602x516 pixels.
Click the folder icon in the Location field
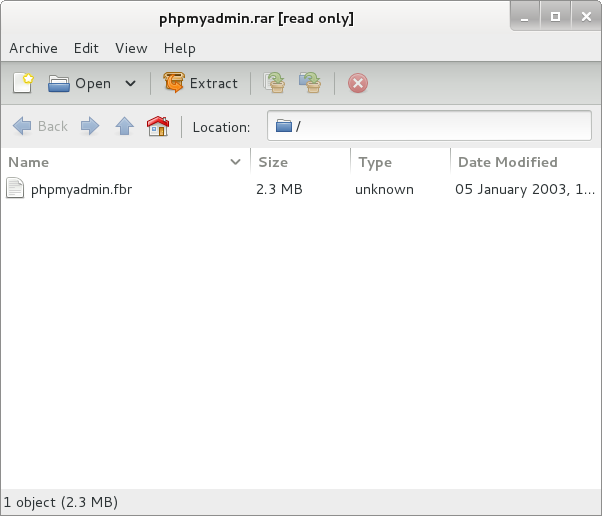pyautogui.click(x=284, y=126)
